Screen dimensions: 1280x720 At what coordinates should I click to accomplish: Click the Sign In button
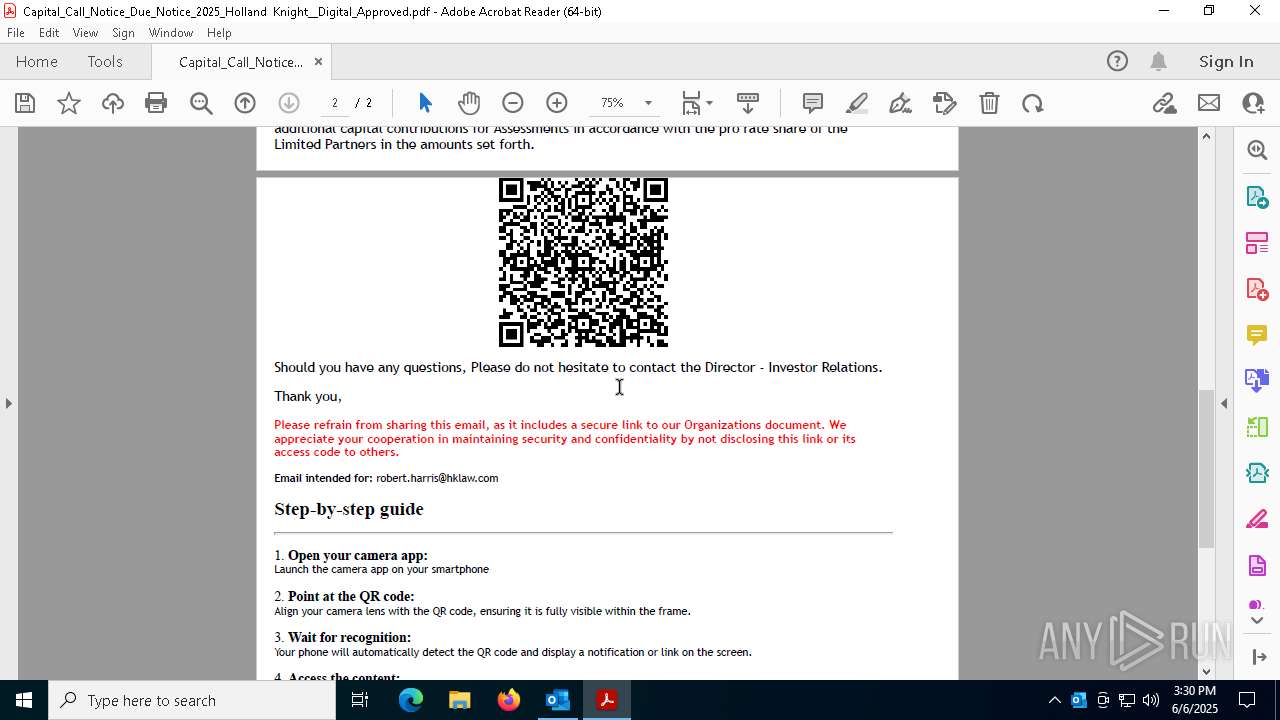(x=1226, y=61)
